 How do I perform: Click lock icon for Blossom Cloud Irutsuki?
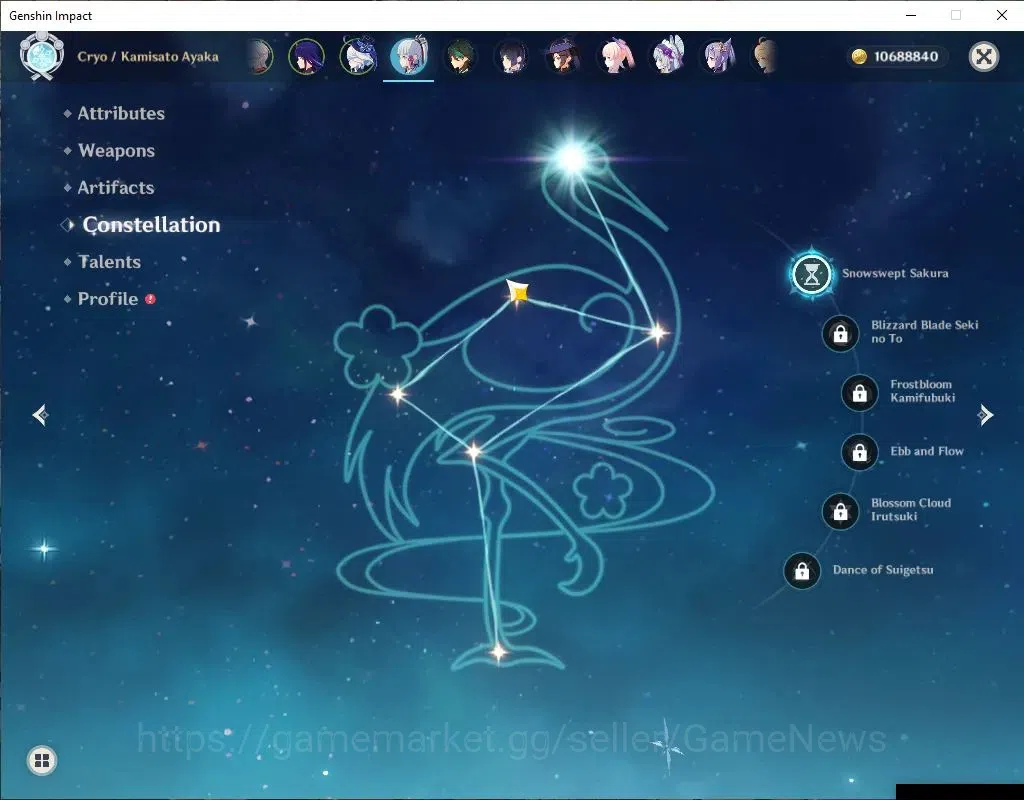coord(840,511)
